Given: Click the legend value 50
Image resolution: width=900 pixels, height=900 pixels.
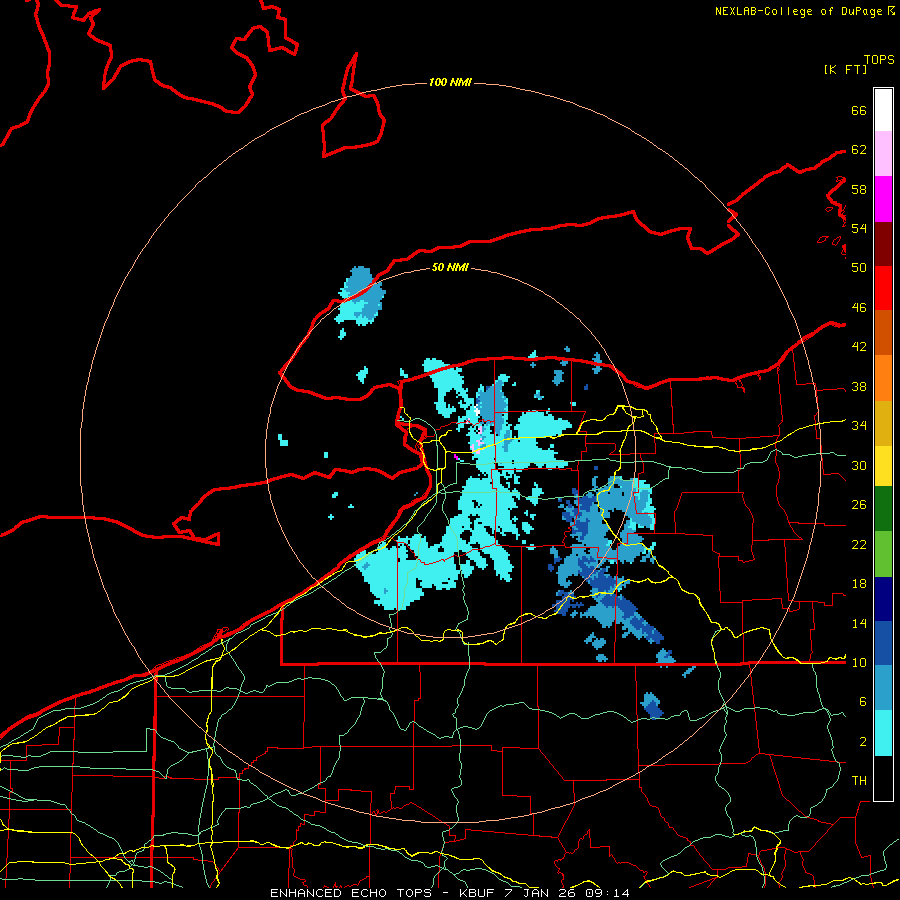Looking at the screenshot, I should [x=859, y=268].
